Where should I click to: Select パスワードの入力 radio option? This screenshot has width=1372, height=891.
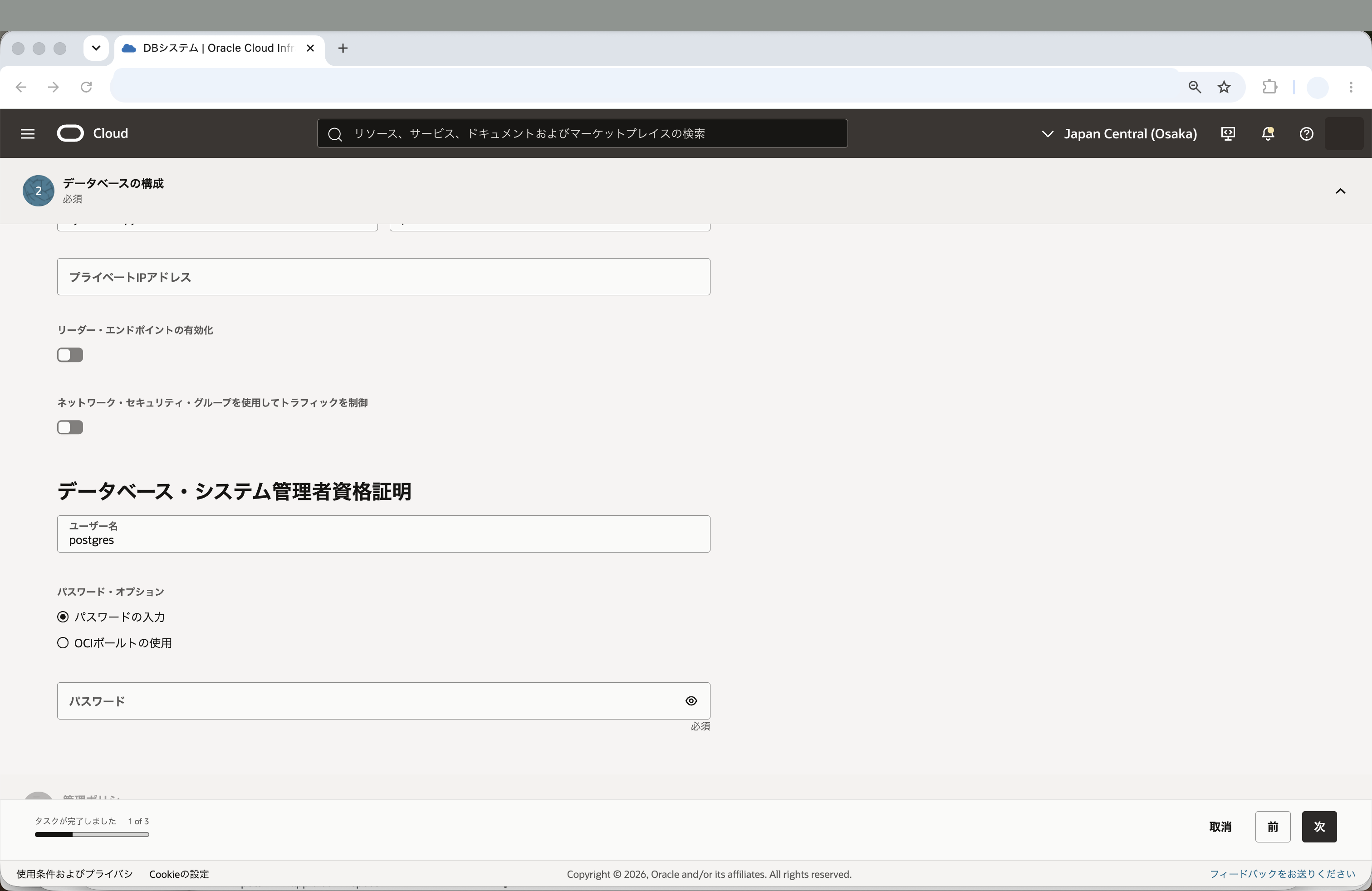(63, 617)
